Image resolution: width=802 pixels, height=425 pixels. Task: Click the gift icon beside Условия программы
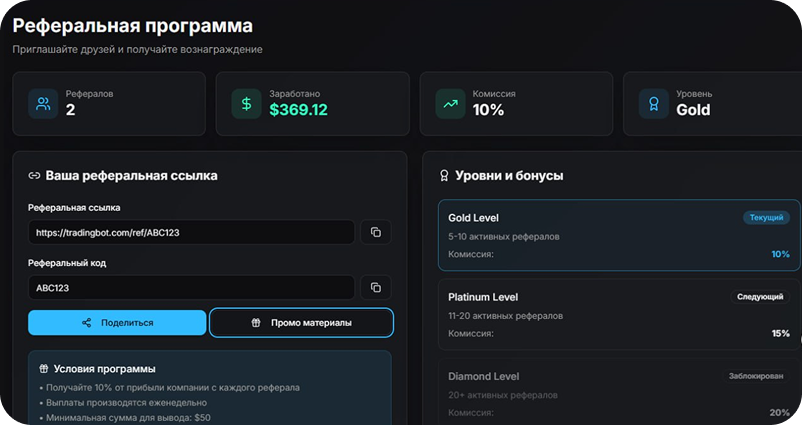(44, 369)
